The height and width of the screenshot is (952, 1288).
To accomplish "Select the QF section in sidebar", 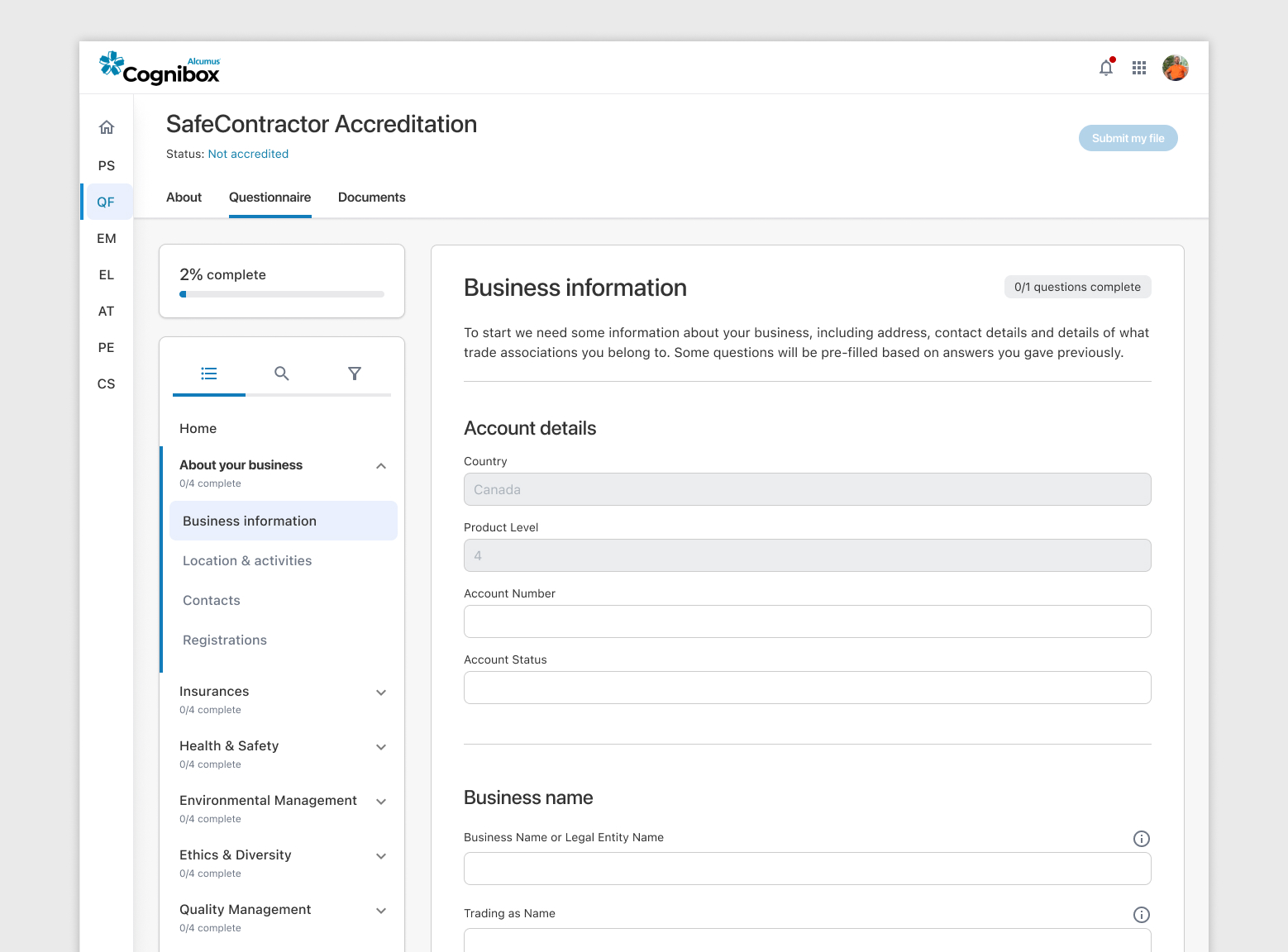I will point(106,201).
